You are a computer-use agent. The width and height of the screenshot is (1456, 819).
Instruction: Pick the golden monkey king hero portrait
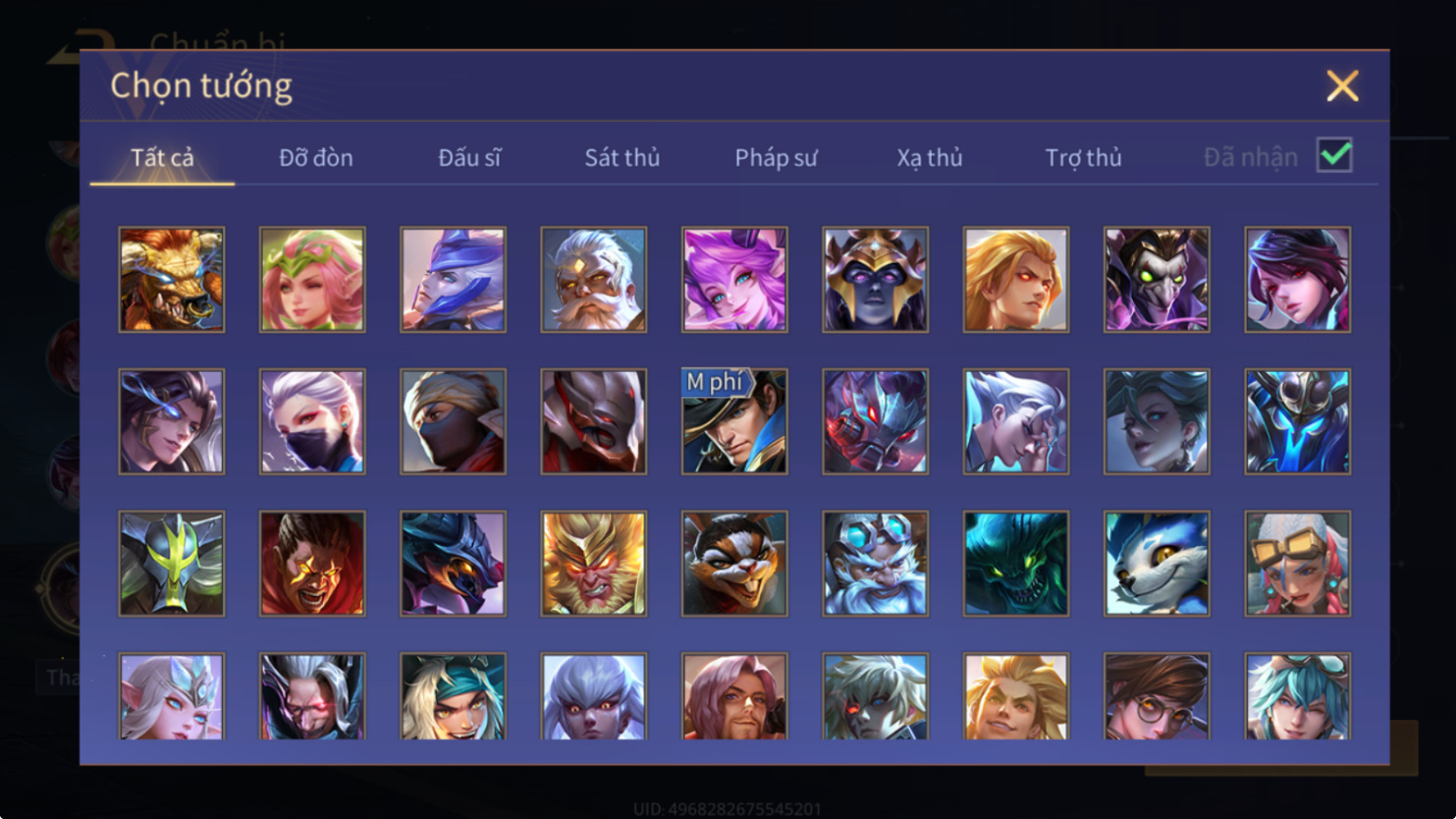(593, 564)
